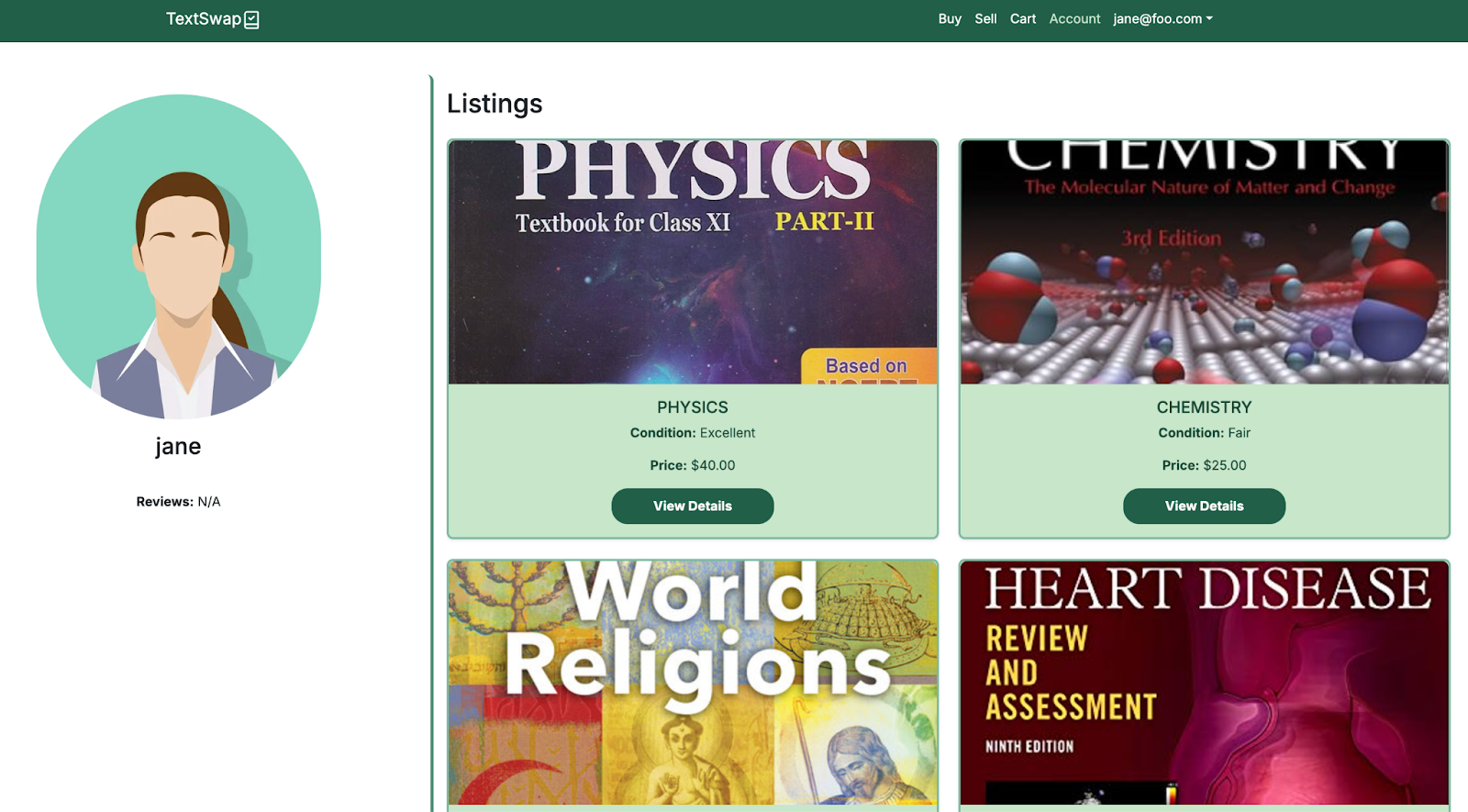
Task: Click the Reviews N/A text
Action: point(178,502)
